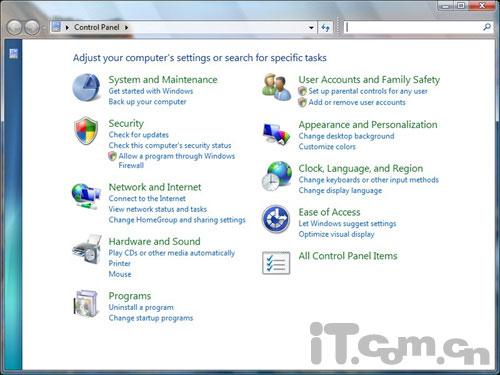Choose Back up your computer
Image resolution: width=500 pixels, height=375 pixels.
coord(147,102)
